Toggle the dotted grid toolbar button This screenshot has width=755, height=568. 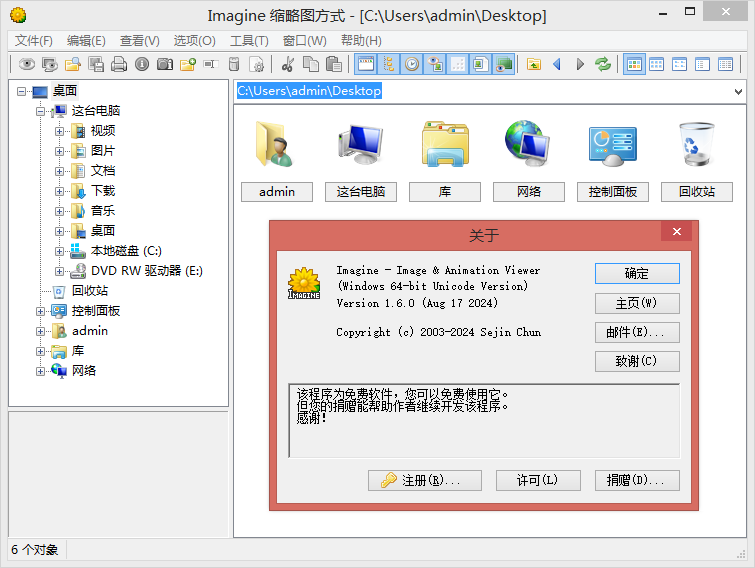[x=458, y=64]
